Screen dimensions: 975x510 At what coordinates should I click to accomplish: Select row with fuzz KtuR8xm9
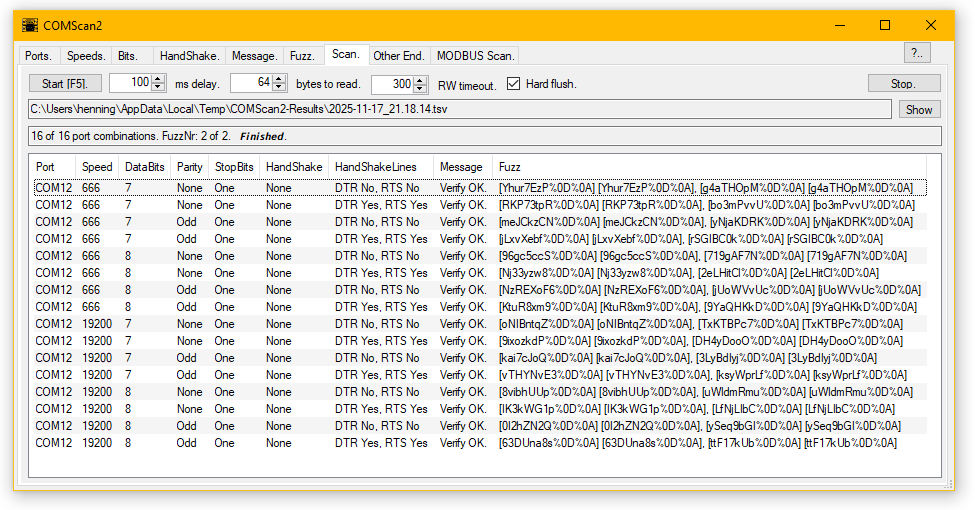pos(480,307)
